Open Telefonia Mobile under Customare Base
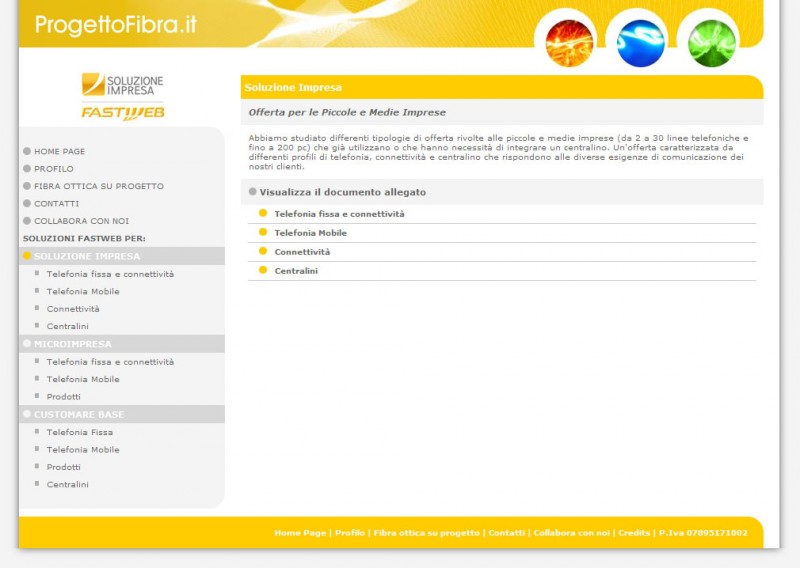 pyautogui.click(x=83, y=450)
